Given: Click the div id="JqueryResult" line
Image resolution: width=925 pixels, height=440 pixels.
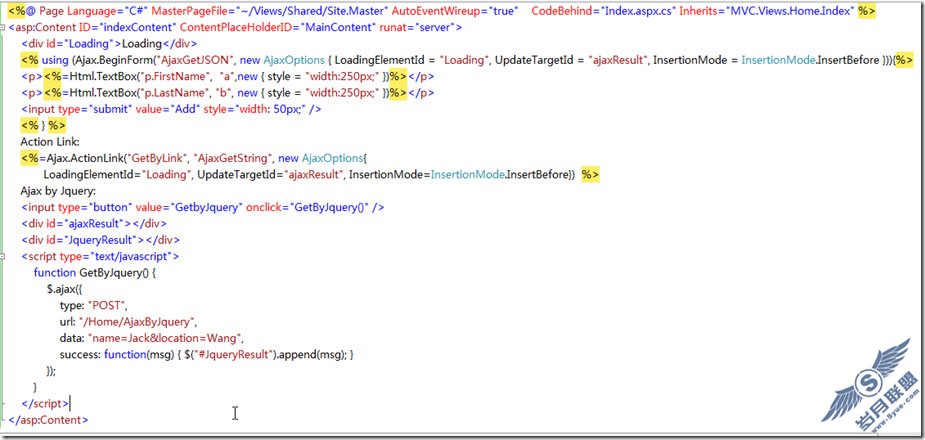Looking at the screenshot, I should pos(100,240).
